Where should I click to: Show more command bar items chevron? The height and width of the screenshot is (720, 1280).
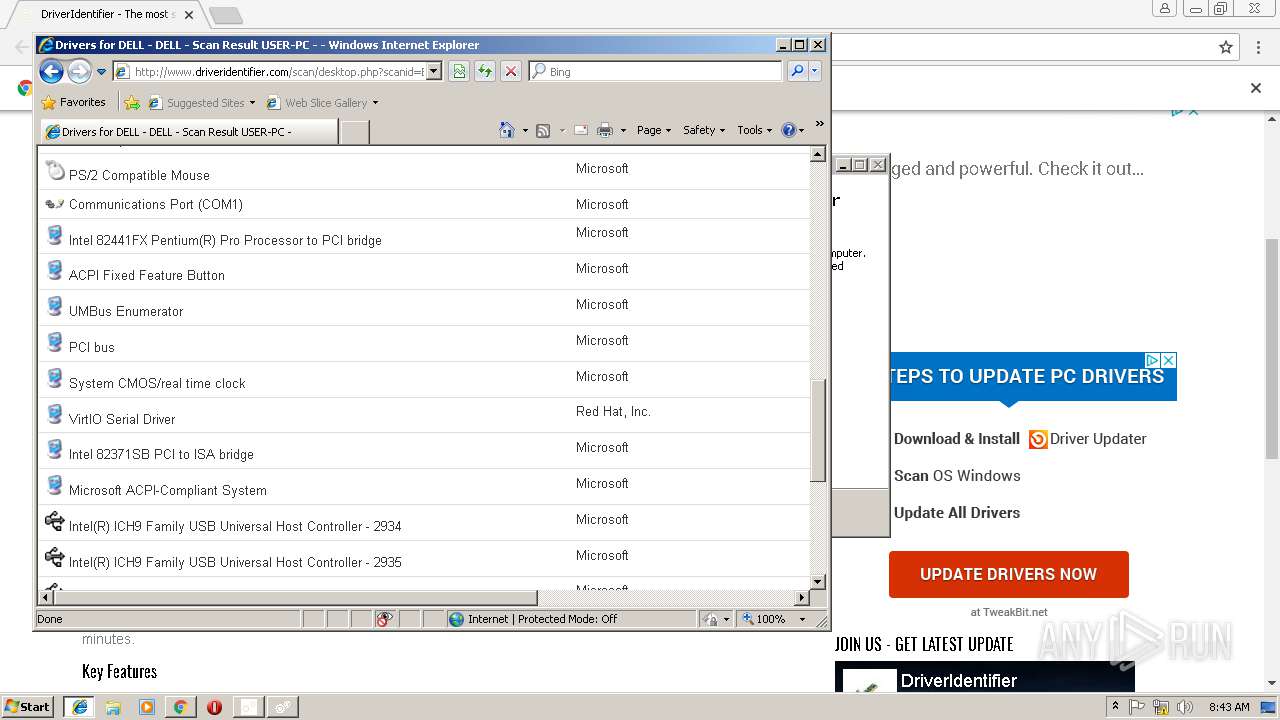[819, 124]
